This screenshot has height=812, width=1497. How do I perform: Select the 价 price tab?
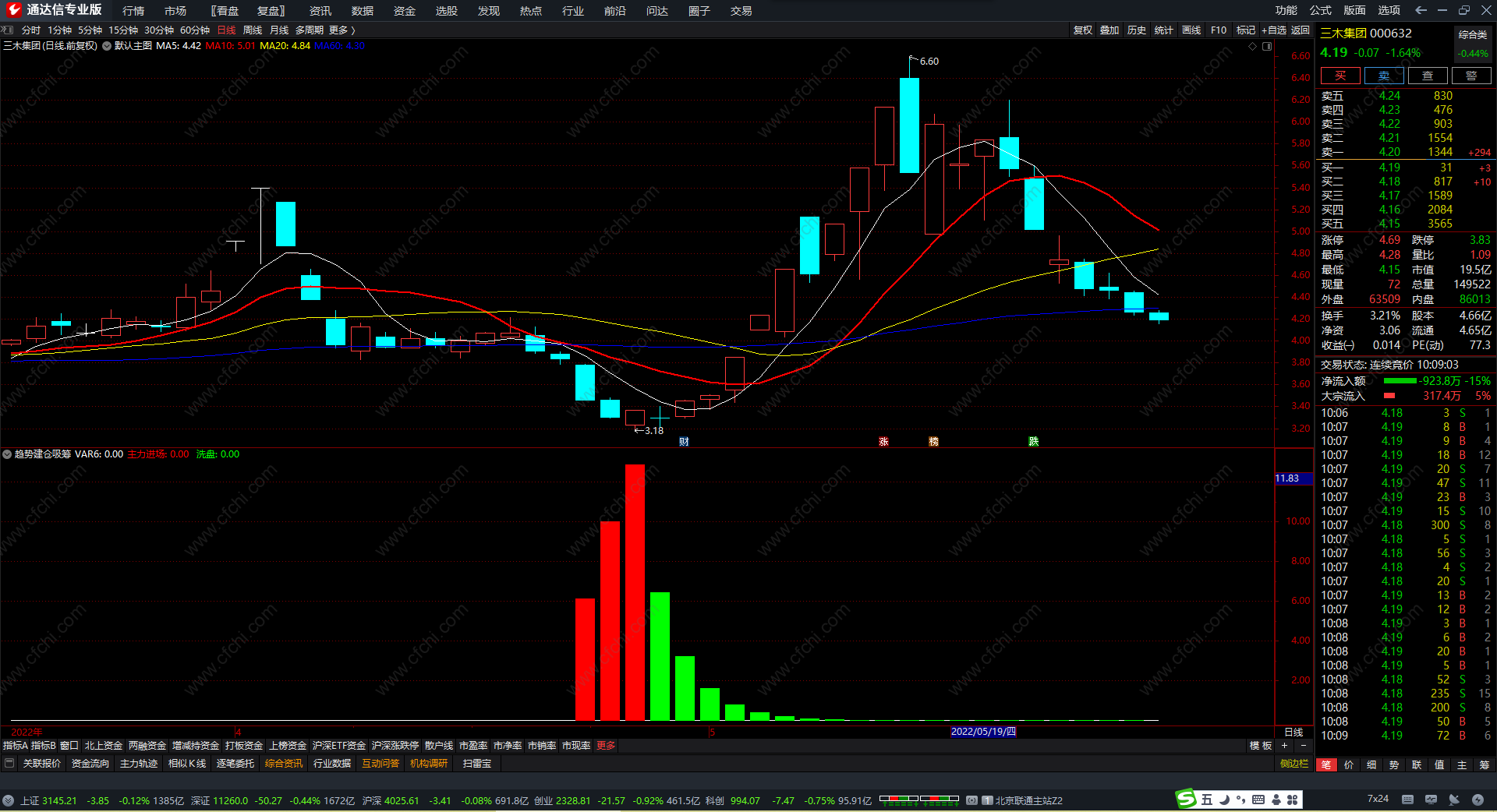1349,764
